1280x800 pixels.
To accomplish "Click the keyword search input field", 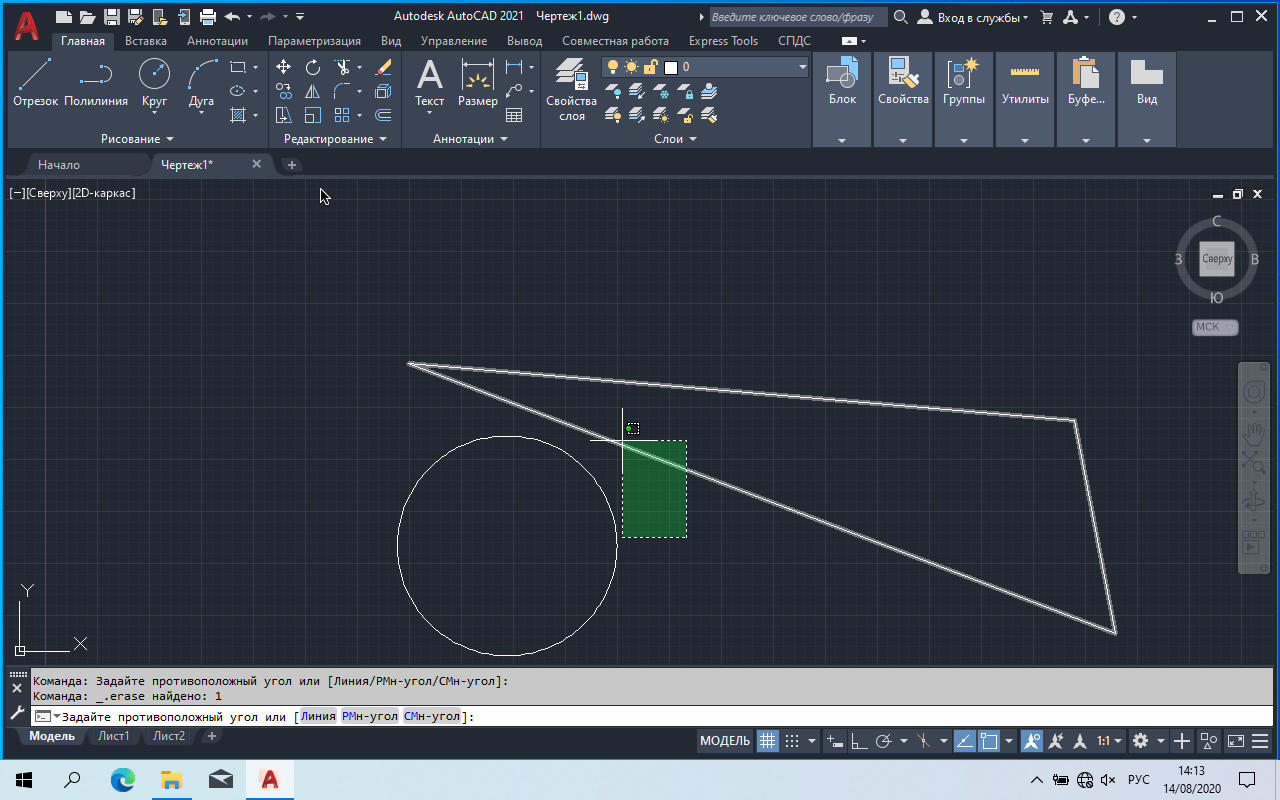I will tap(796, 17).
